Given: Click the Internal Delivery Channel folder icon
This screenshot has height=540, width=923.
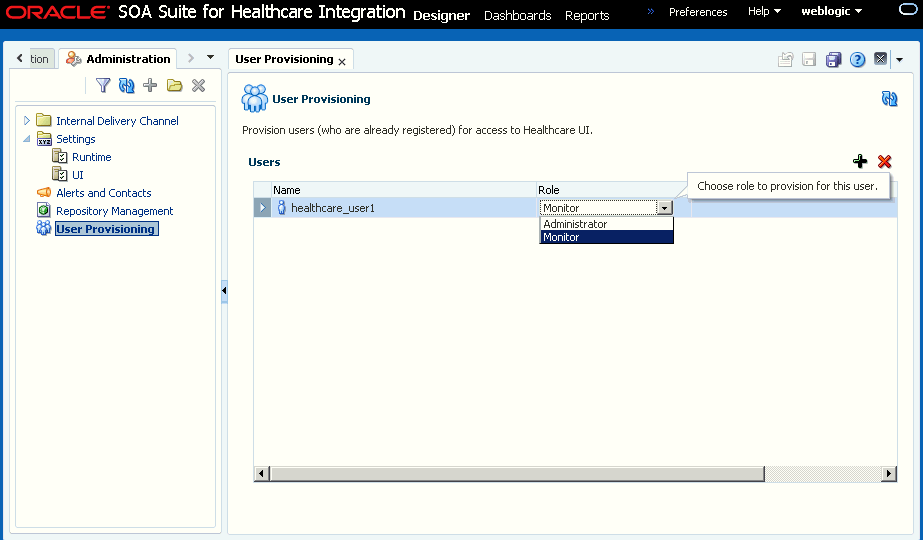Looking at the screenshot, I should tap(44, 120).
